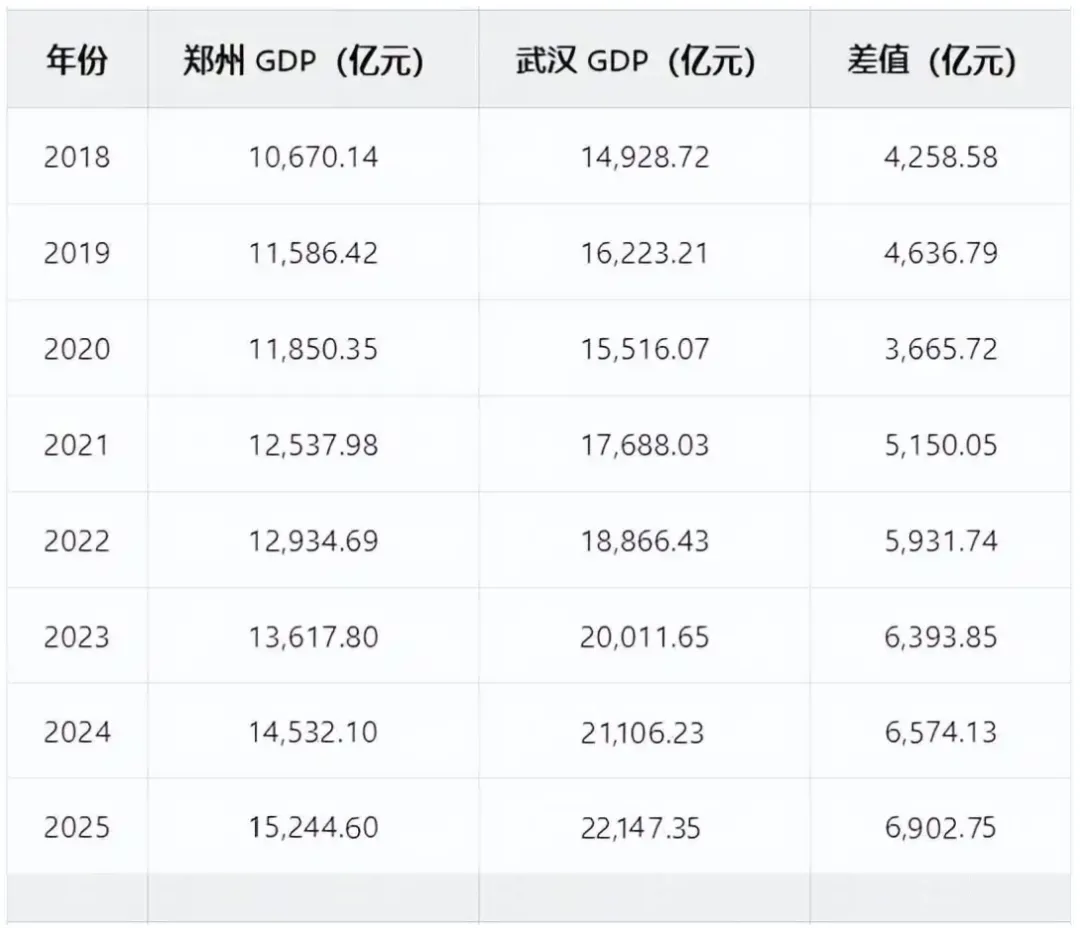Click the difference value 4,258.58

pos(941,157)
